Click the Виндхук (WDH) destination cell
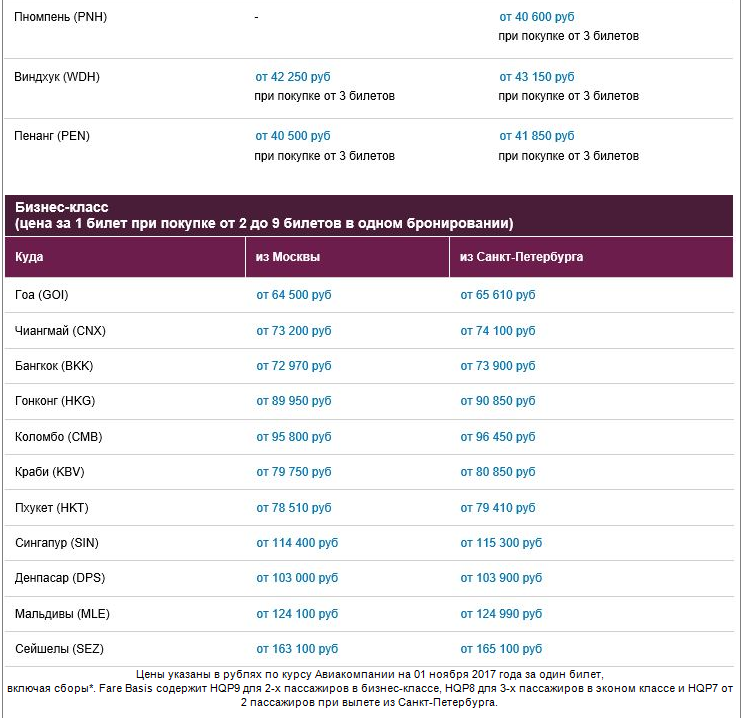 click(57, 77)
